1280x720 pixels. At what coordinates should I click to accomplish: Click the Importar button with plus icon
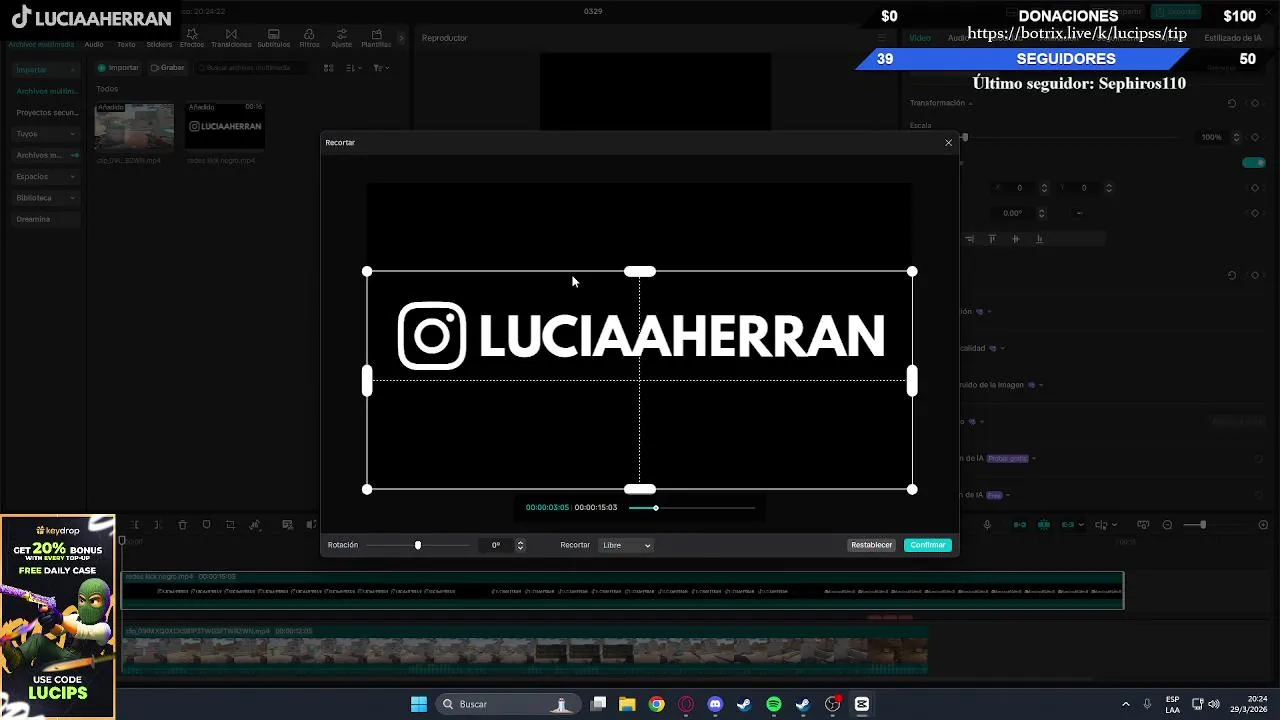coord(118,68)
